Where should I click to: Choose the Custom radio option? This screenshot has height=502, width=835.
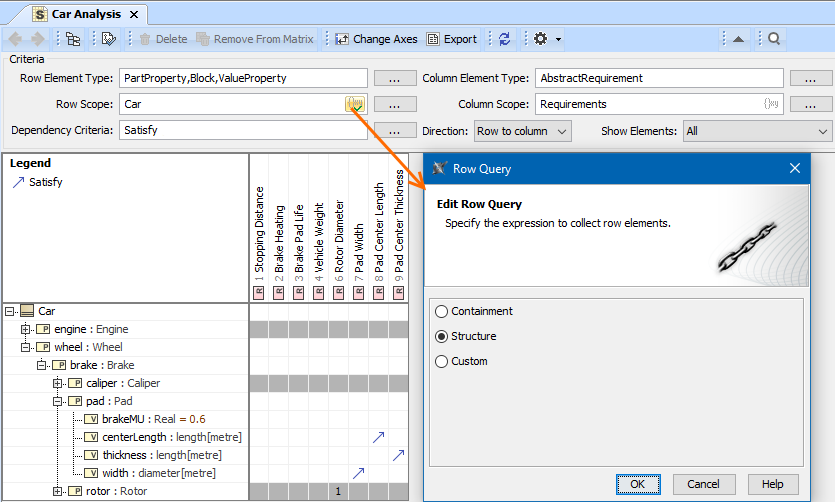pos(442,362)
